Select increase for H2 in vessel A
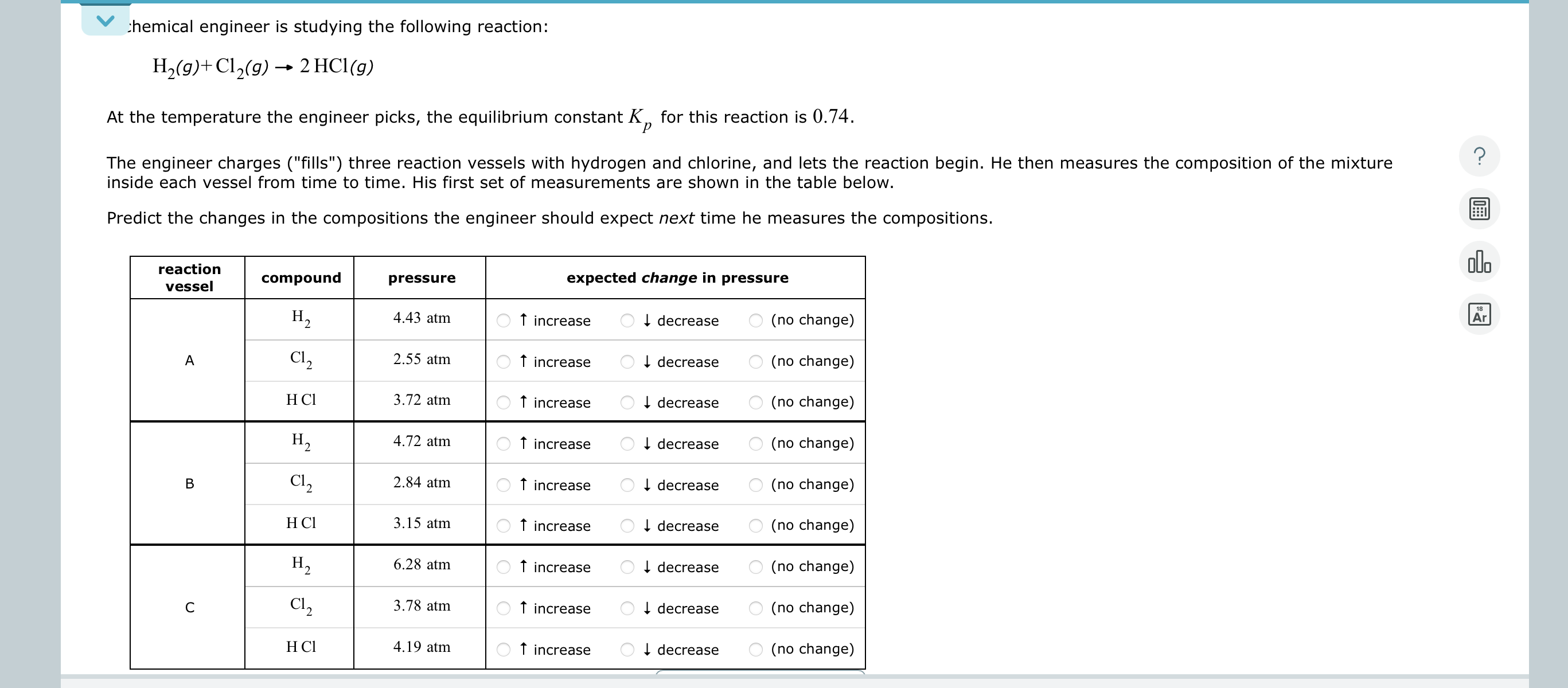Viewport: 1568px width, 688px height. (504, 320)
